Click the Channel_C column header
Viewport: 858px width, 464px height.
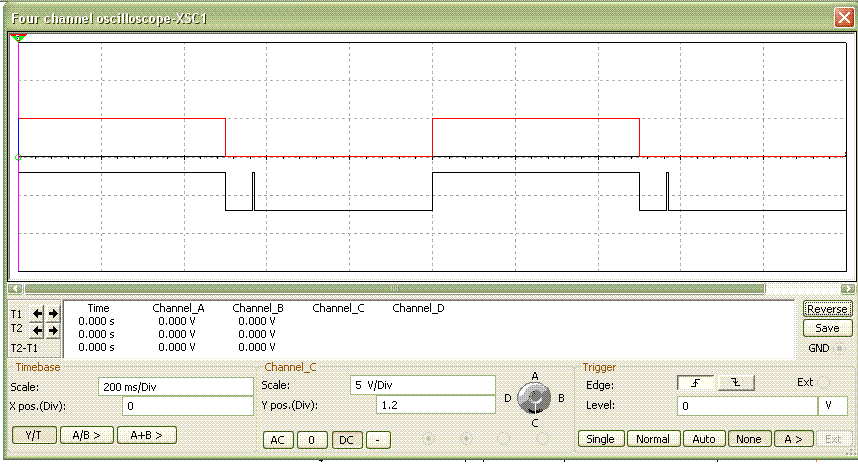coord(338,308)
